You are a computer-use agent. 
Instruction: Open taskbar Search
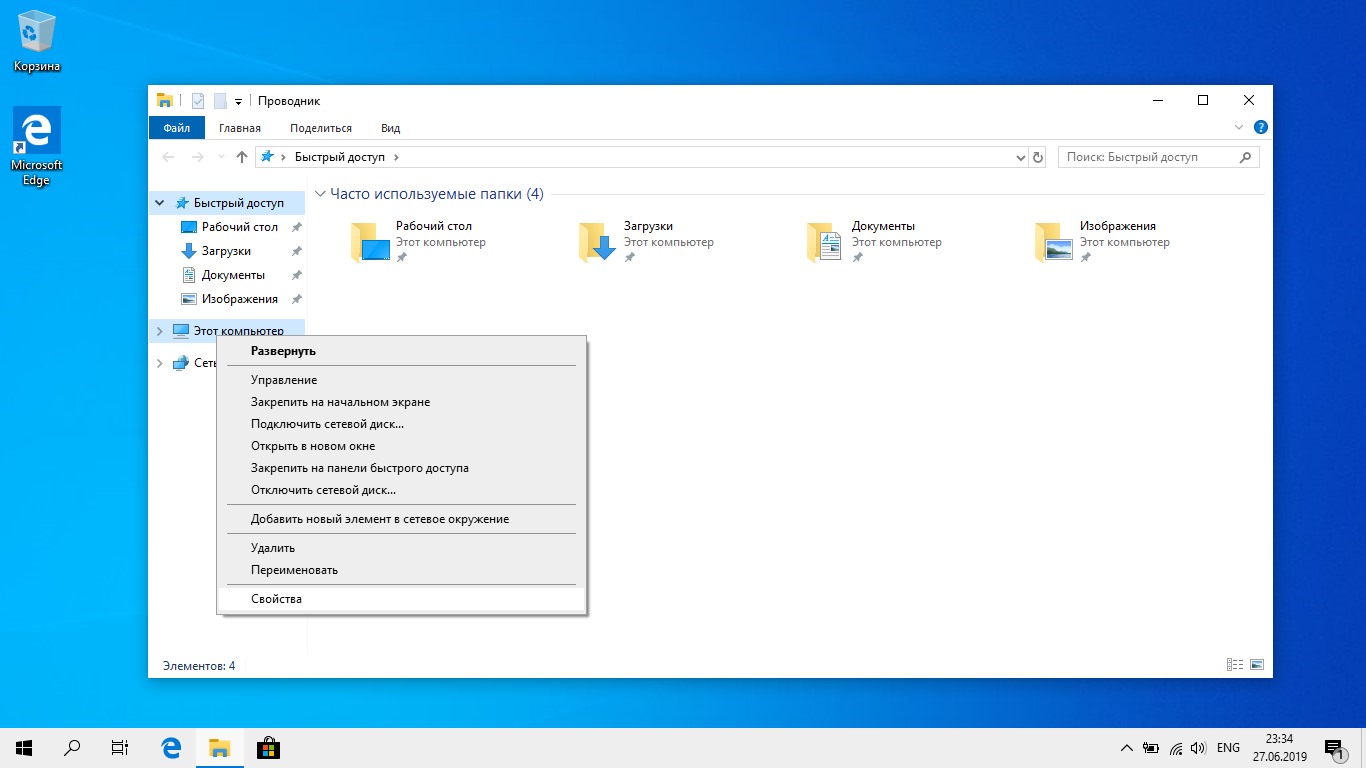pos(72,748)
